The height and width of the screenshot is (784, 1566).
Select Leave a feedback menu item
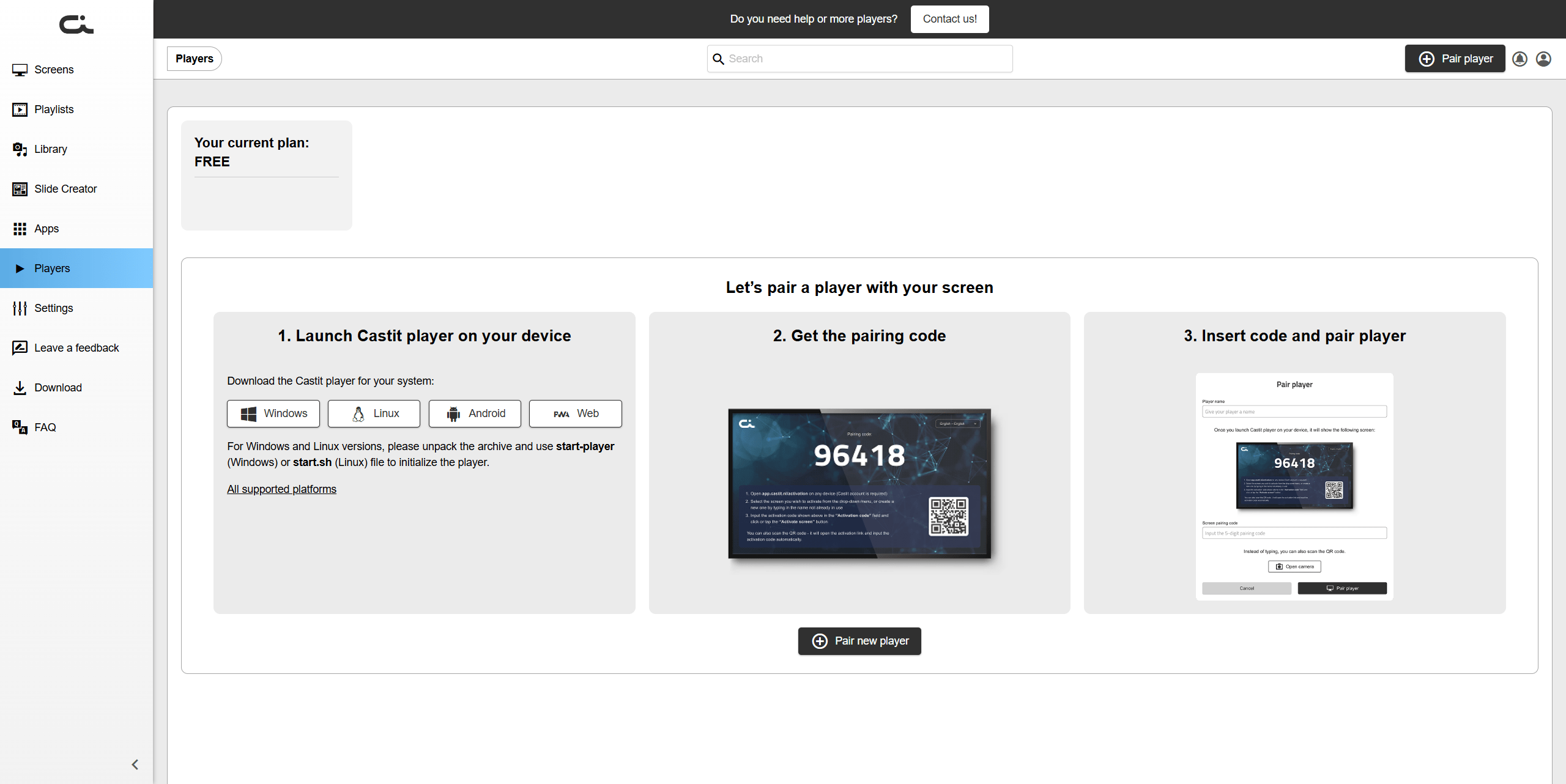click(76, 348)
